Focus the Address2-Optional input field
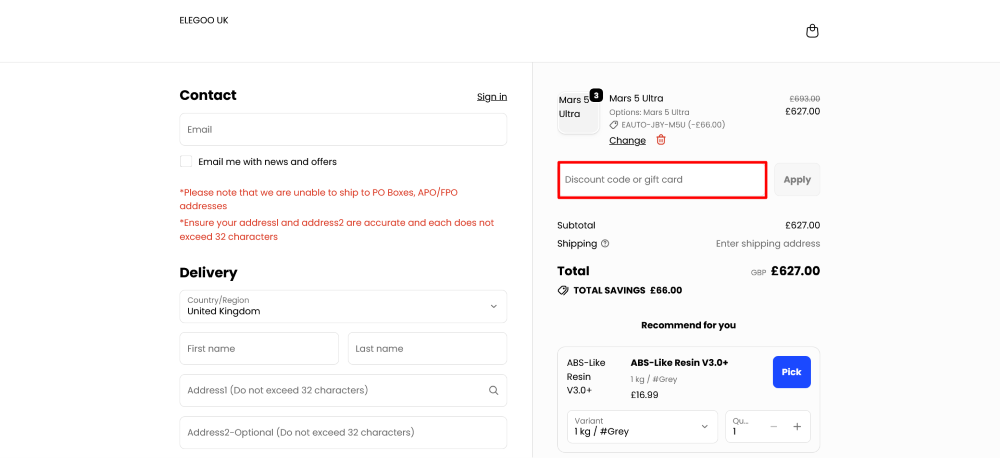1000x458 pixels. coord(343,432)
